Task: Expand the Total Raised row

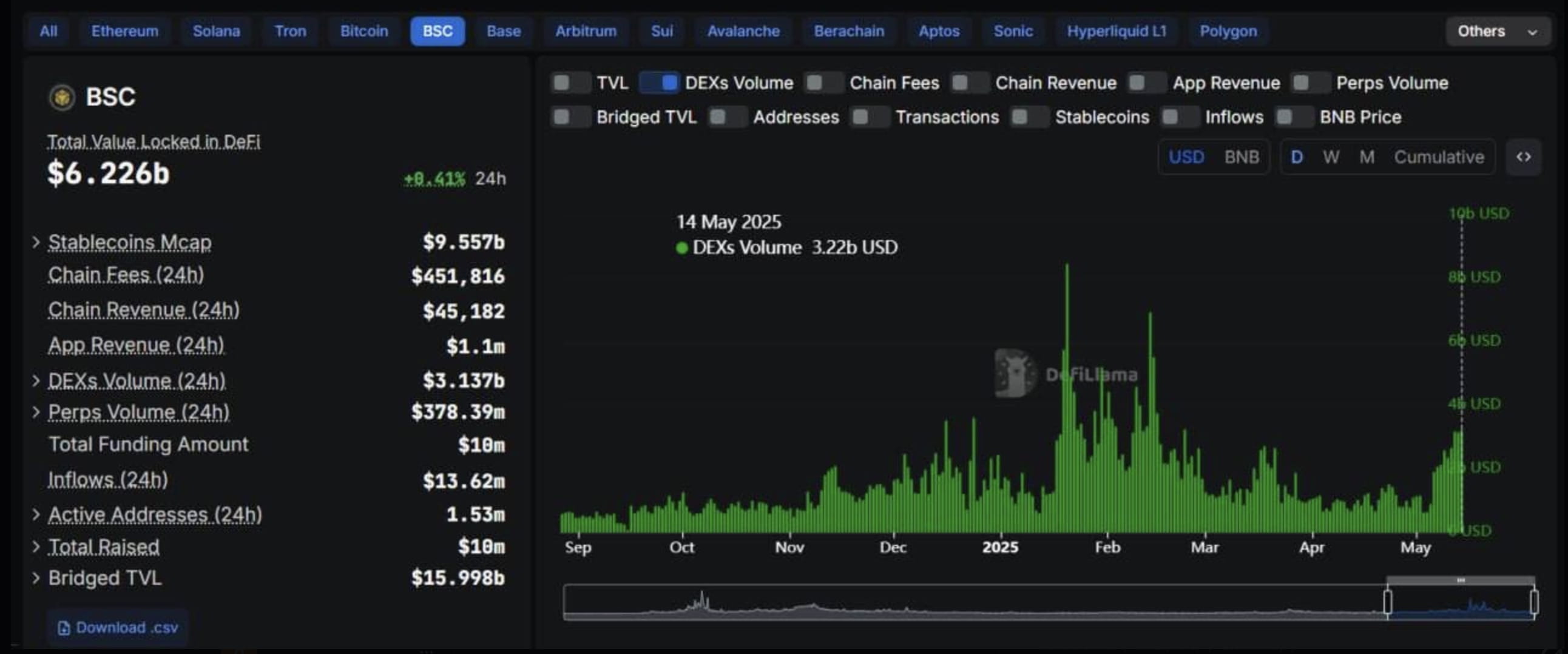Action: pos(36,547)
